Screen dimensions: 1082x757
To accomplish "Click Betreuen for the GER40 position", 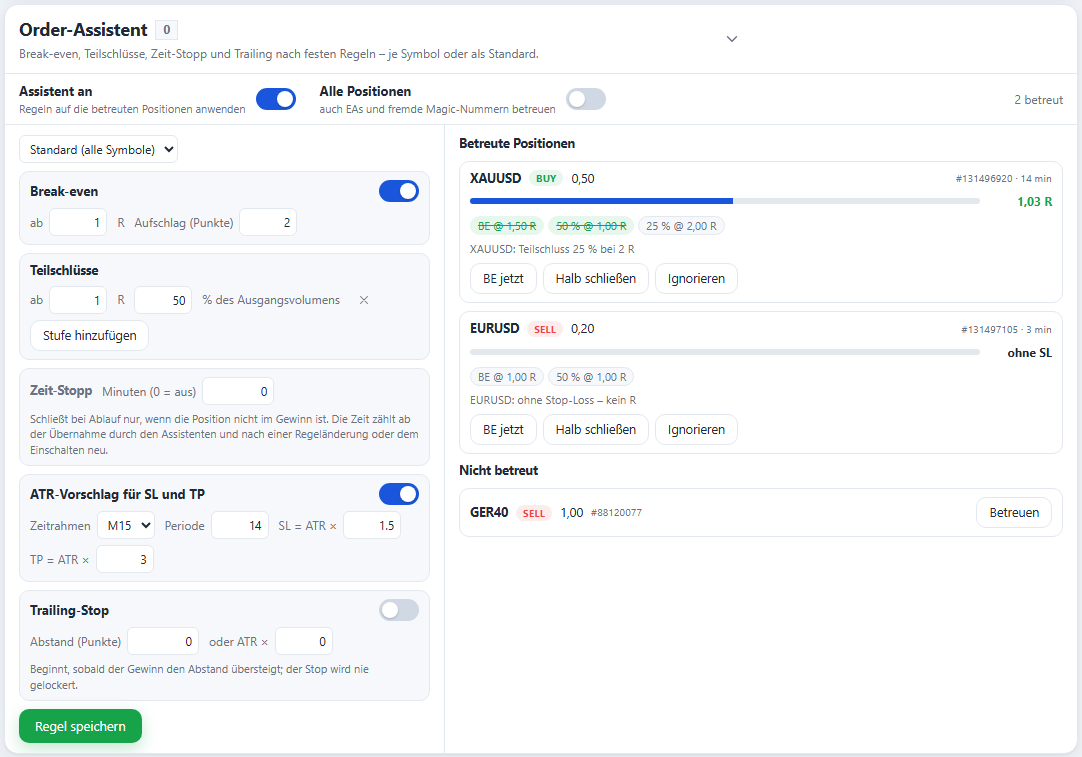I will click(1014, 513).
